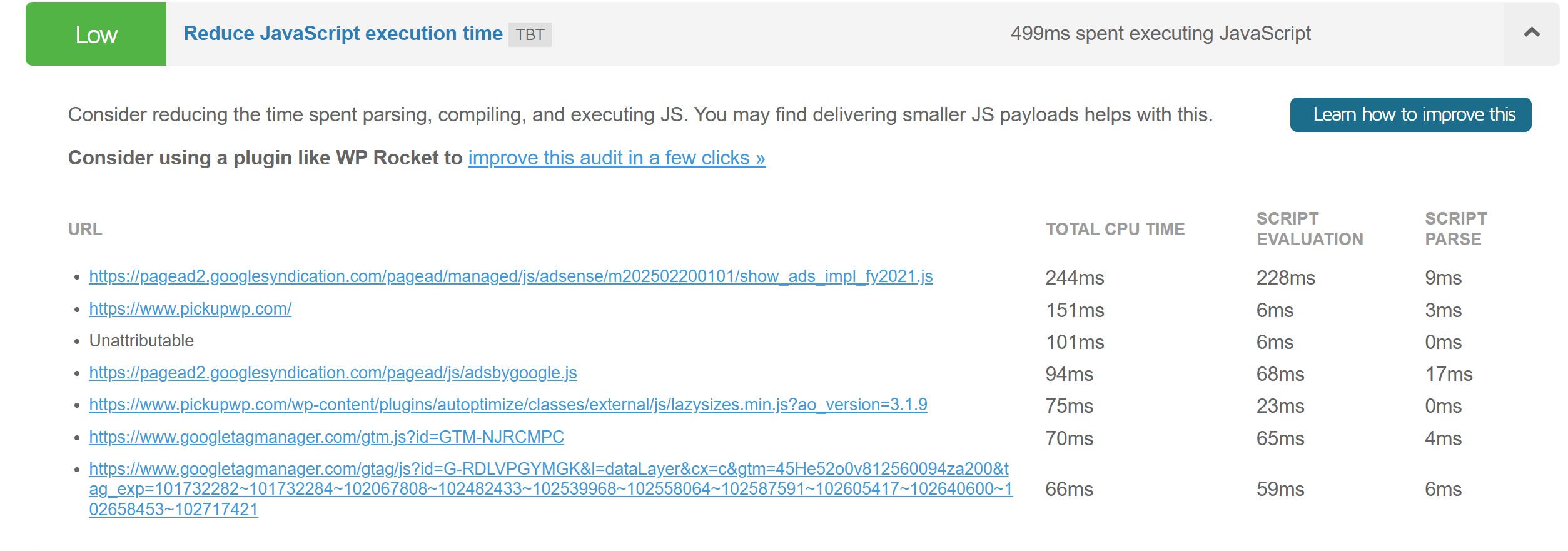Open the lazysizes.min.js URL link
This screenshot has height=551, width=1568.
[508, 405]
